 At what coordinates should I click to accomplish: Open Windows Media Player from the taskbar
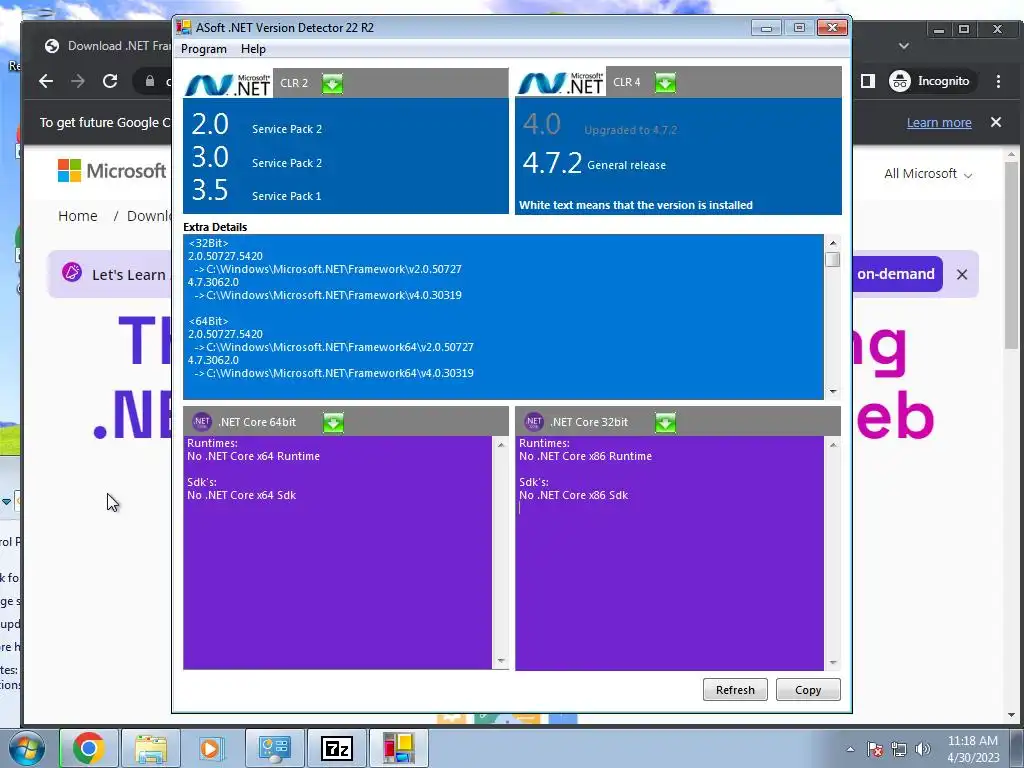pos(211,748)
